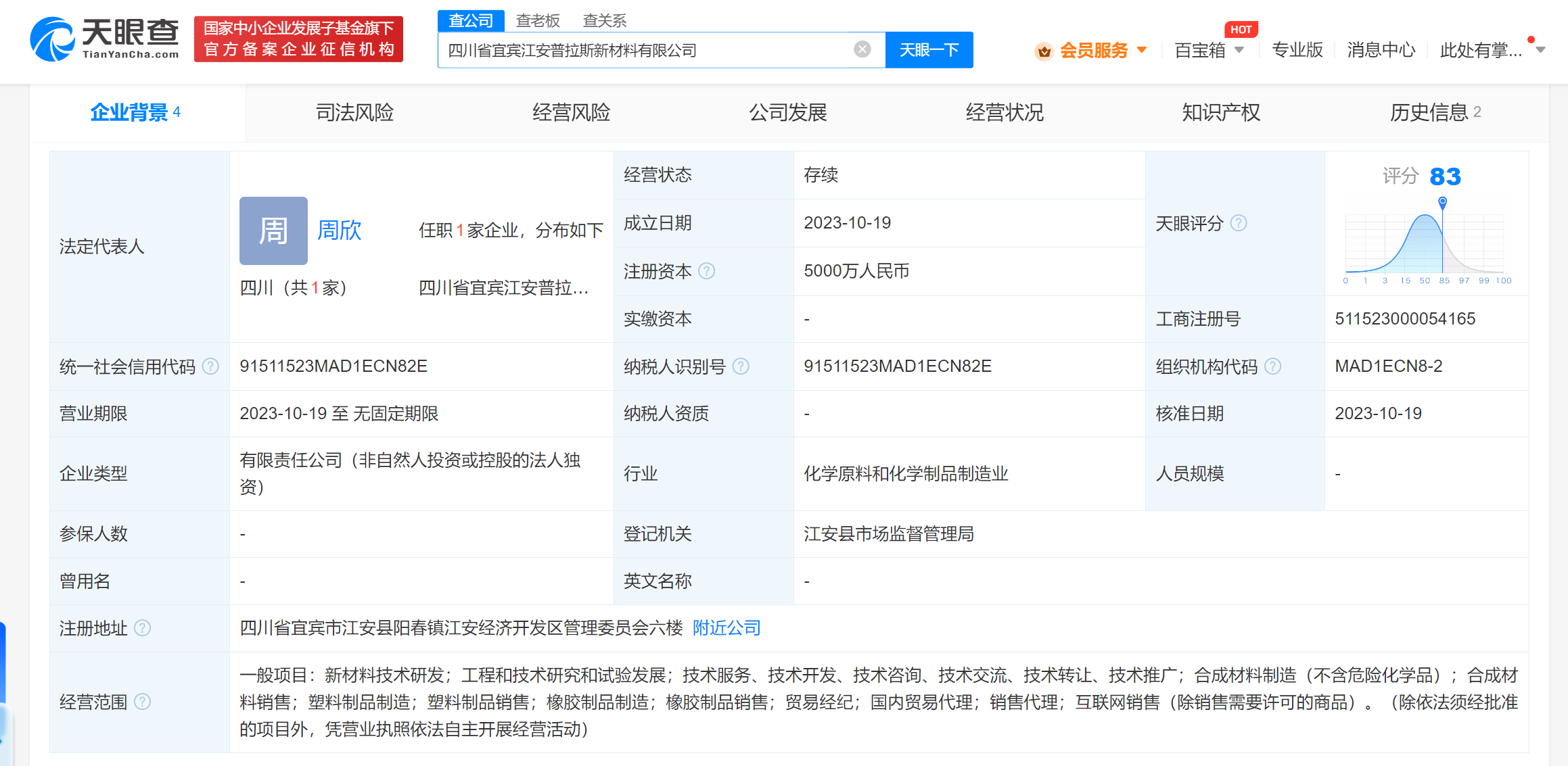Clear the search box with the X icon

tap(862, 49)
